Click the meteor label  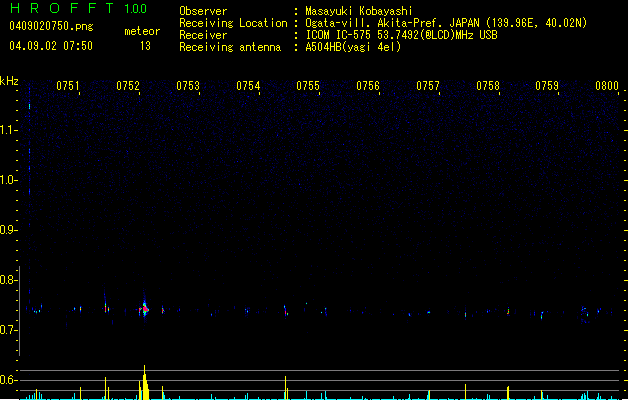tap(142, 31)
